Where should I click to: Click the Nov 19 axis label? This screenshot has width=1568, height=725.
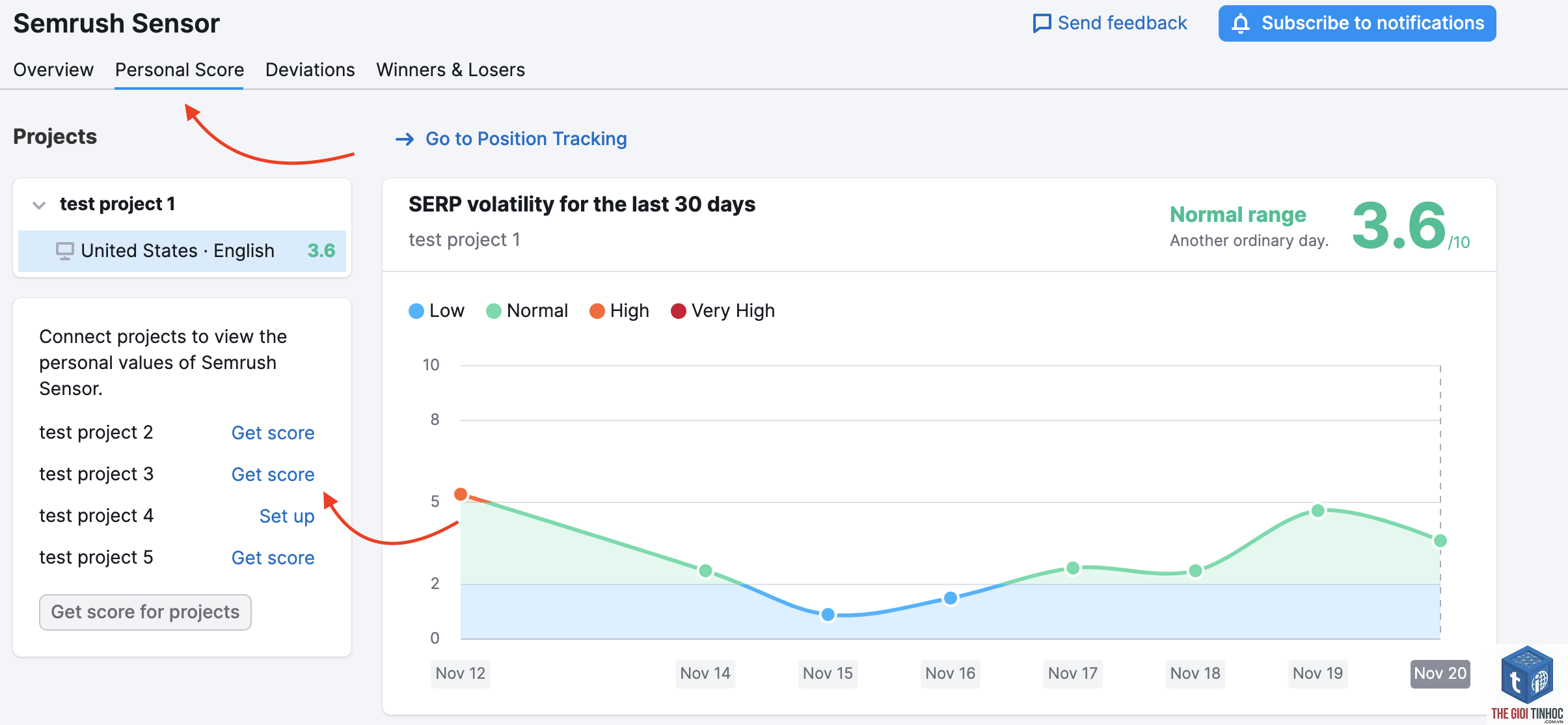(x=1318, y=674)
